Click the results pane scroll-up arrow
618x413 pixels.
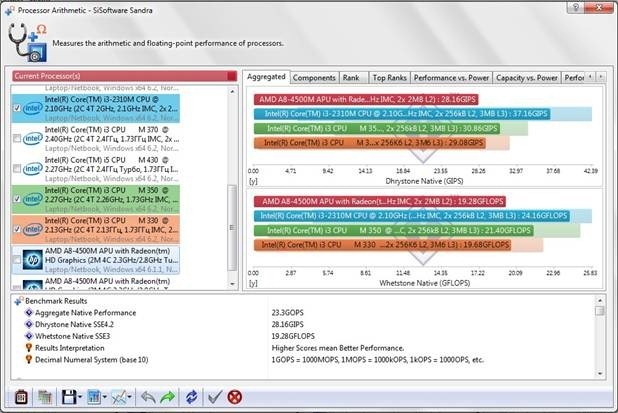(600, 301)
